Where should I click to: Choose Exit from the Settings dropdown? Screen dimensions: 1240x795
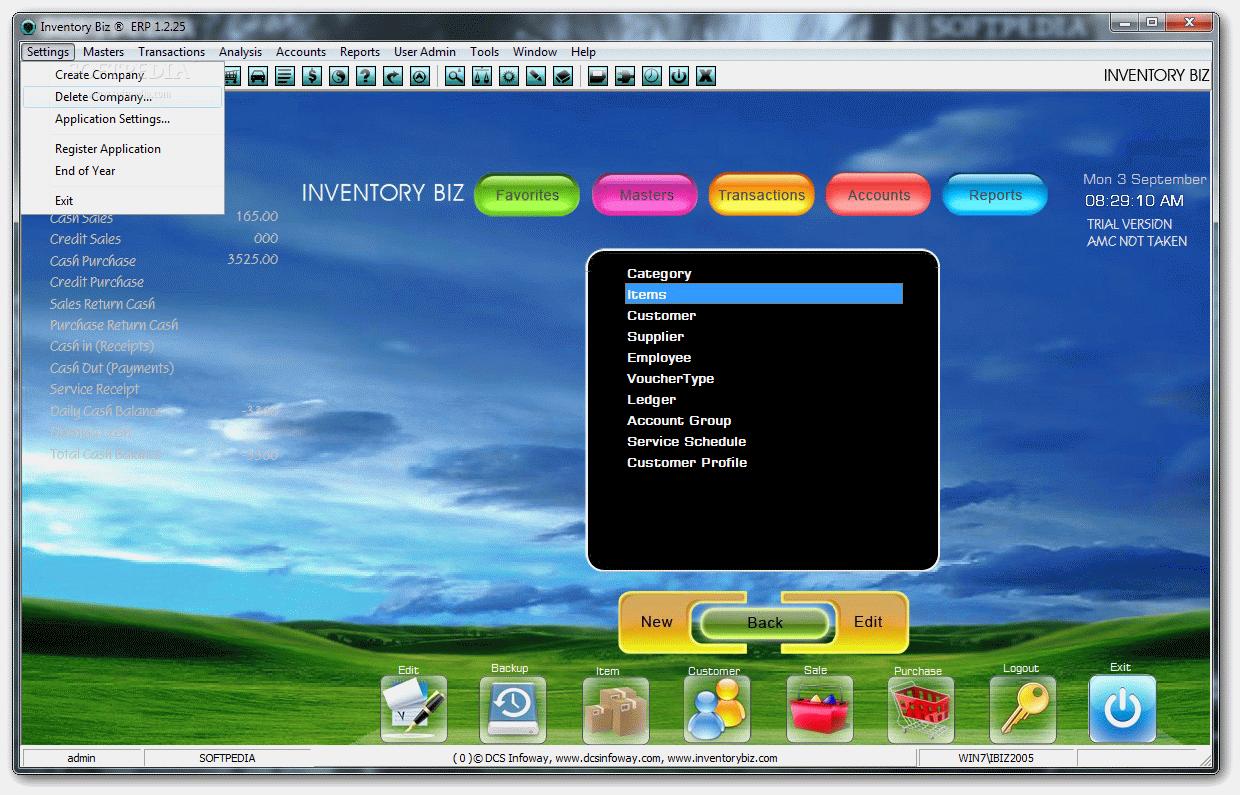(122, 201)
